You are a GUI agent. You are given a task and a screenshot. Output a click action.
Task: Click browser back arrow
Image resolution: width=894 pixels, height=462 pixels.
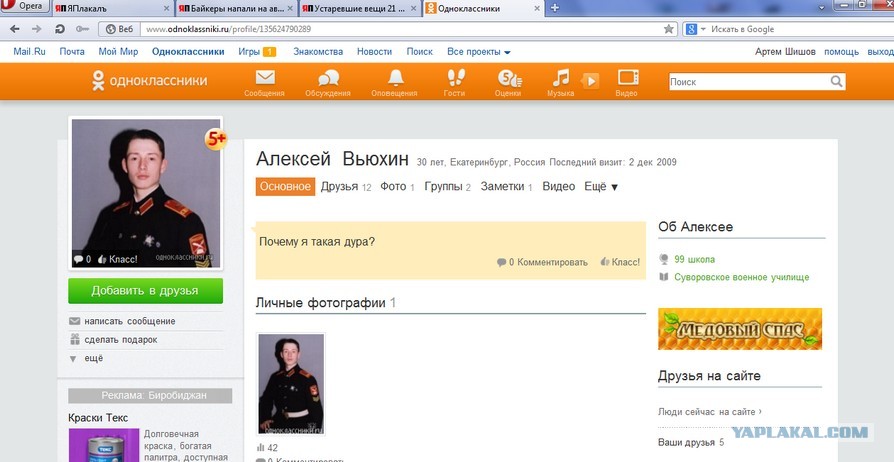pos(15,29)
